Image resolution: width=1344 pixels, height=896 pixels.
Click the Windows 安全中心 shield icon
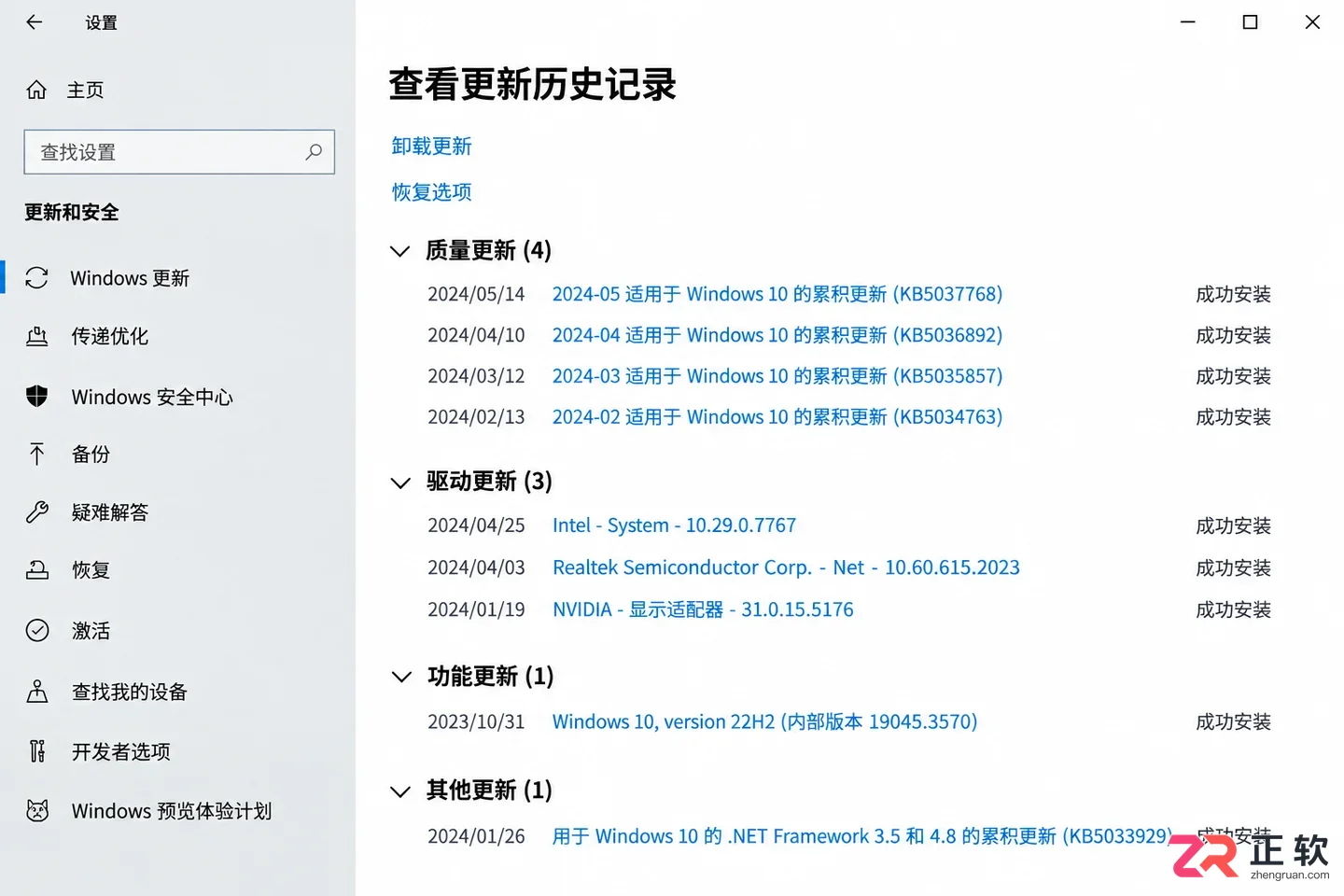tap(36, 397)
